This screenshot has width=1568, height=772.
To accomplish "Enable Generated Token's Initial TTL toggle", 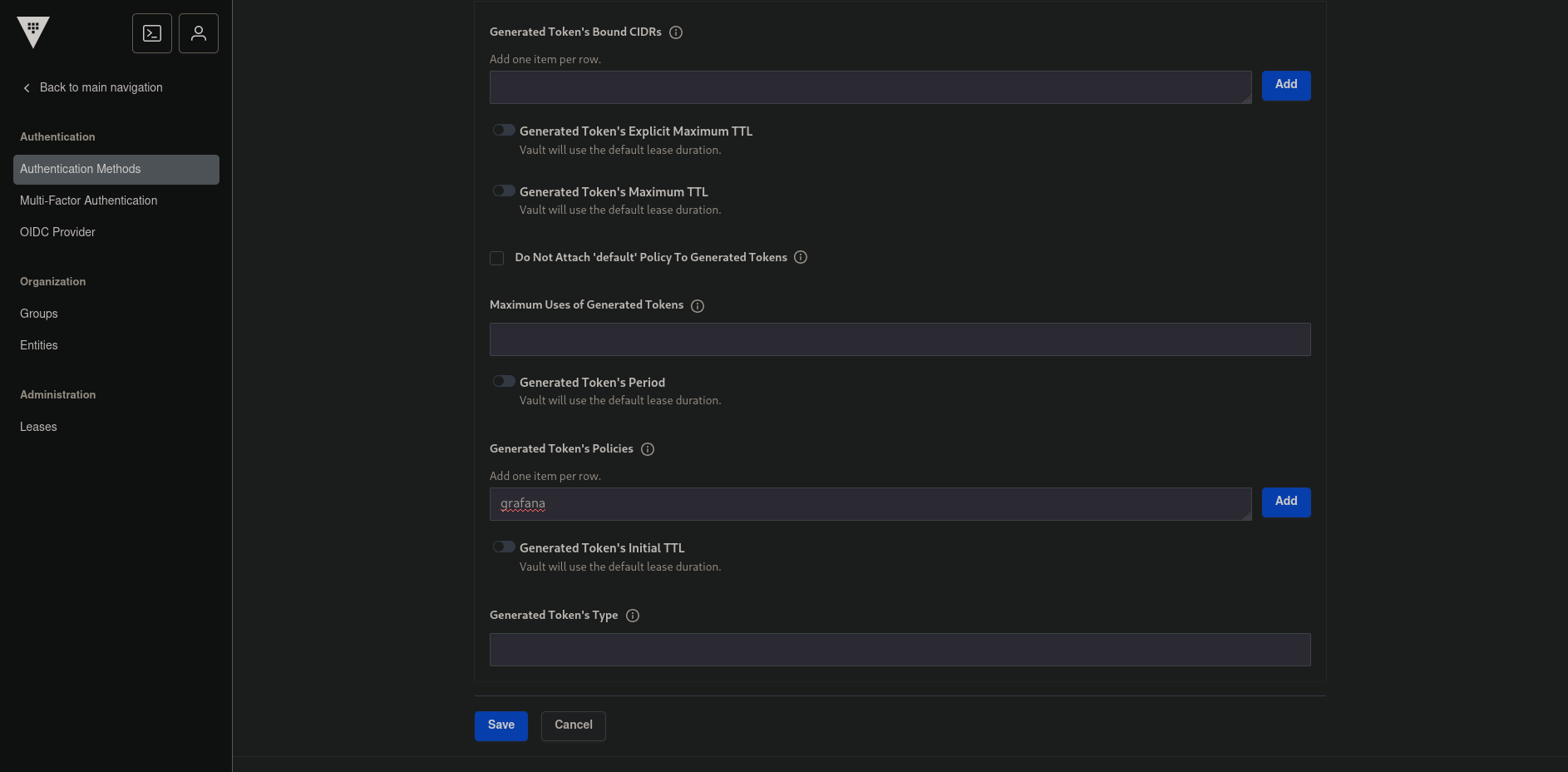I will point(504,547).
